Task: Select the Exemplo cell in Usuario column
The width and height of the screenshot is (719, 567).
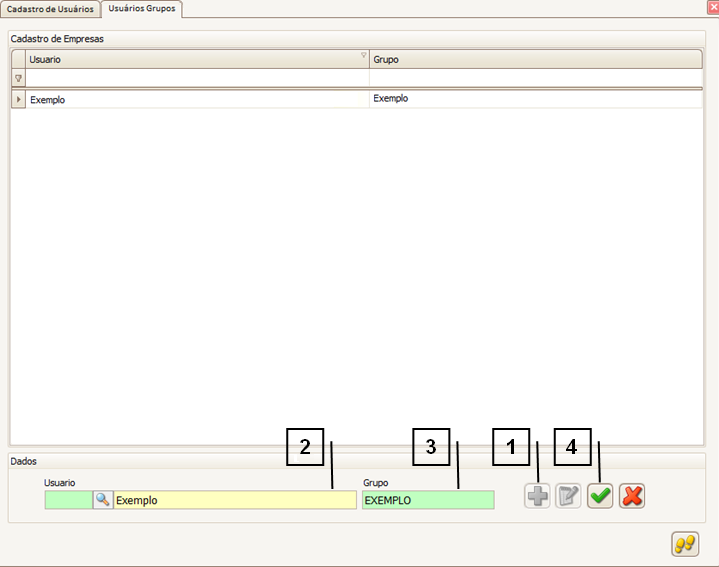Action: click(190, 100)
